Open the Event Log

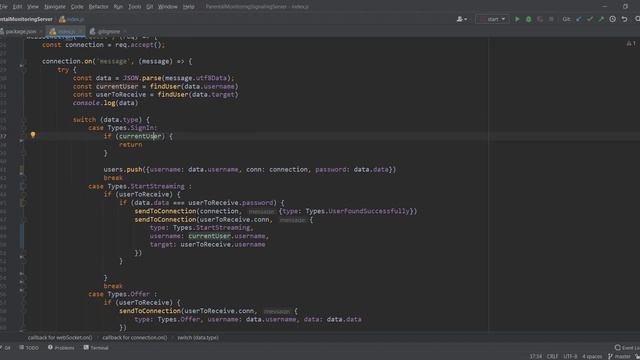point(627,348)
